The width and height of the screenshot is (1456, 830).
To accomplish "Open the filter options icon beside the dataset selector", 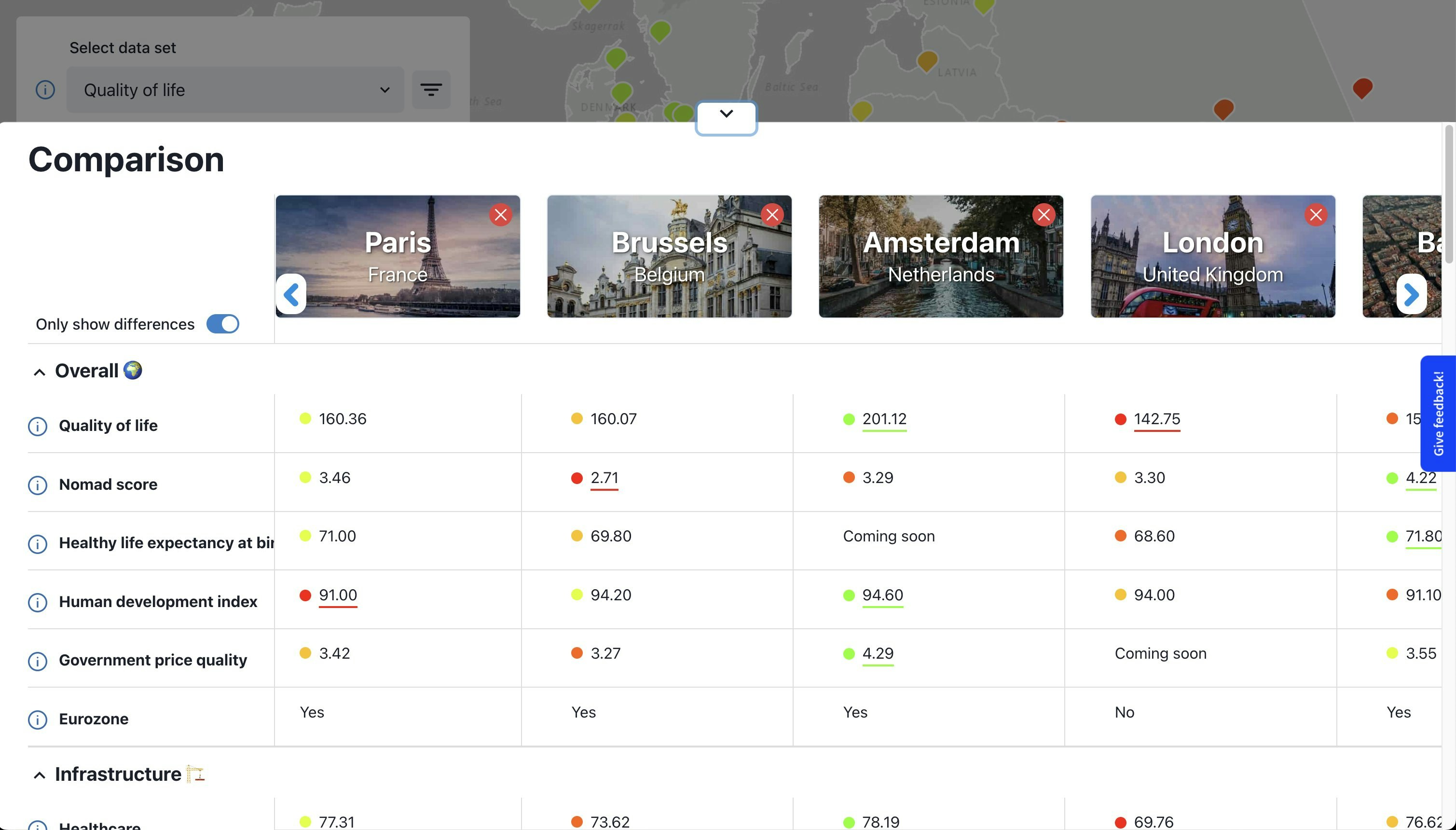I will [x=431, y=89].
